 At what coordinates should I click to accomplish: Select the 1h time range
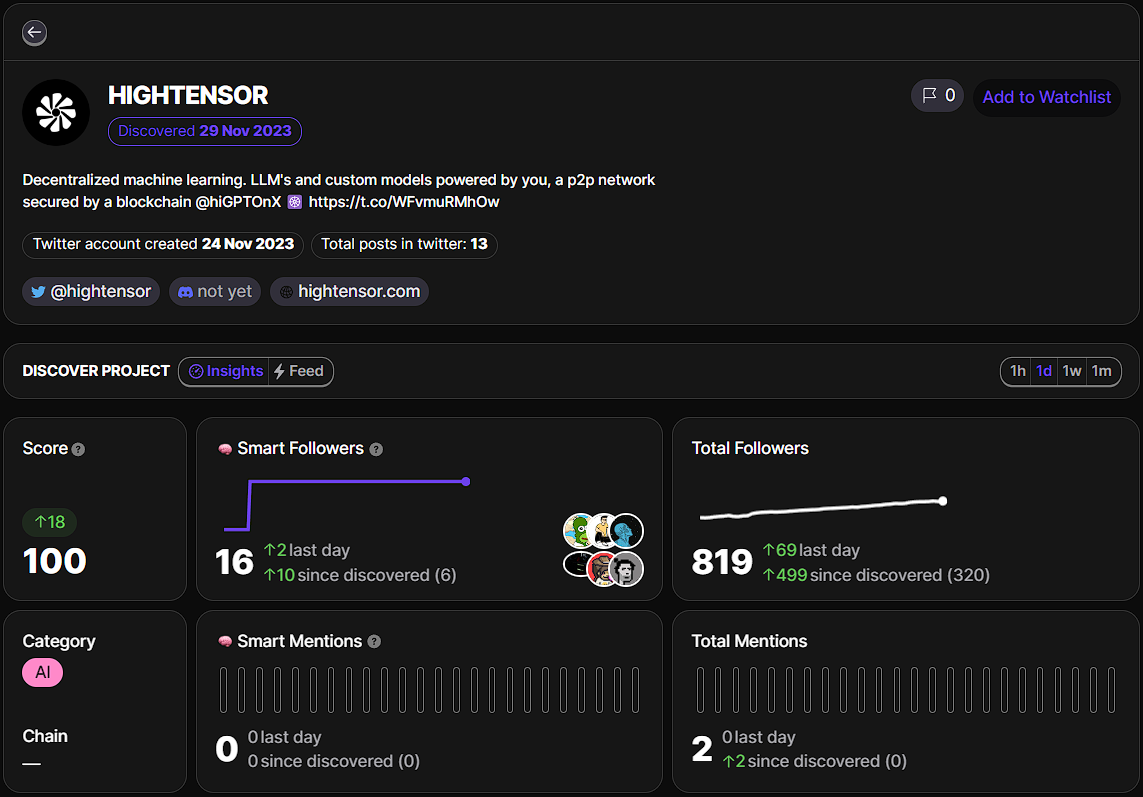click(x=1018, y=371)
